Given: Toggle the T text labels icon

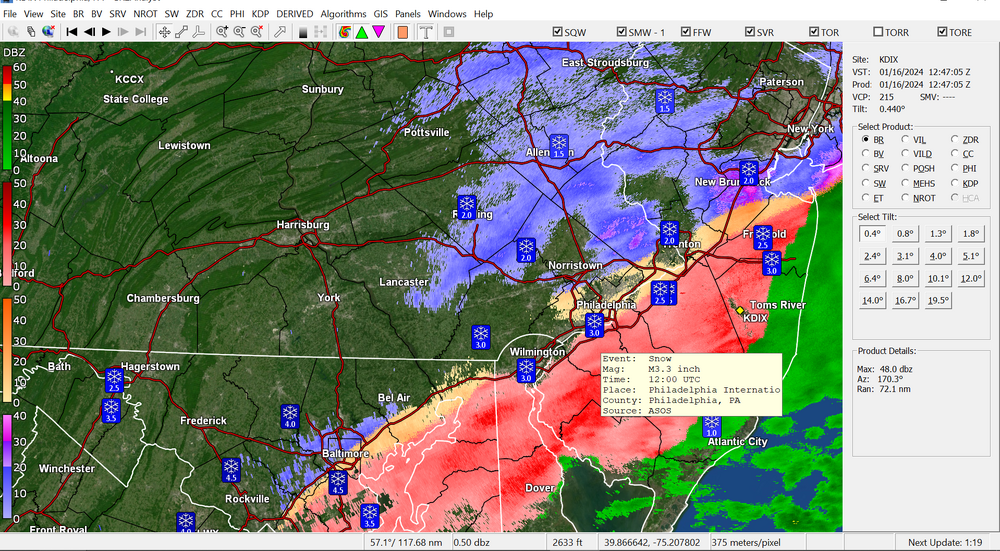Looking at the screenshot, I should pyautogui.click(x=426, y=31).
